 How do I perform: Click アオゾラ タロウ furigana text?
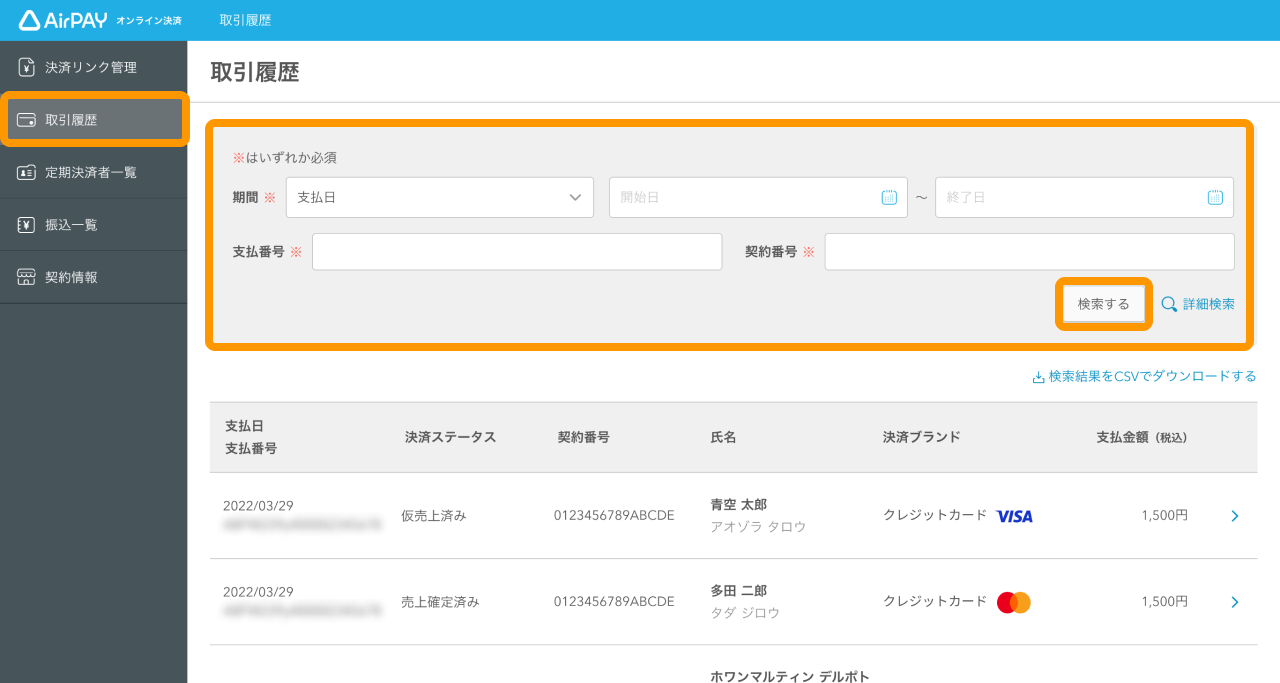(x=758, y=527)
